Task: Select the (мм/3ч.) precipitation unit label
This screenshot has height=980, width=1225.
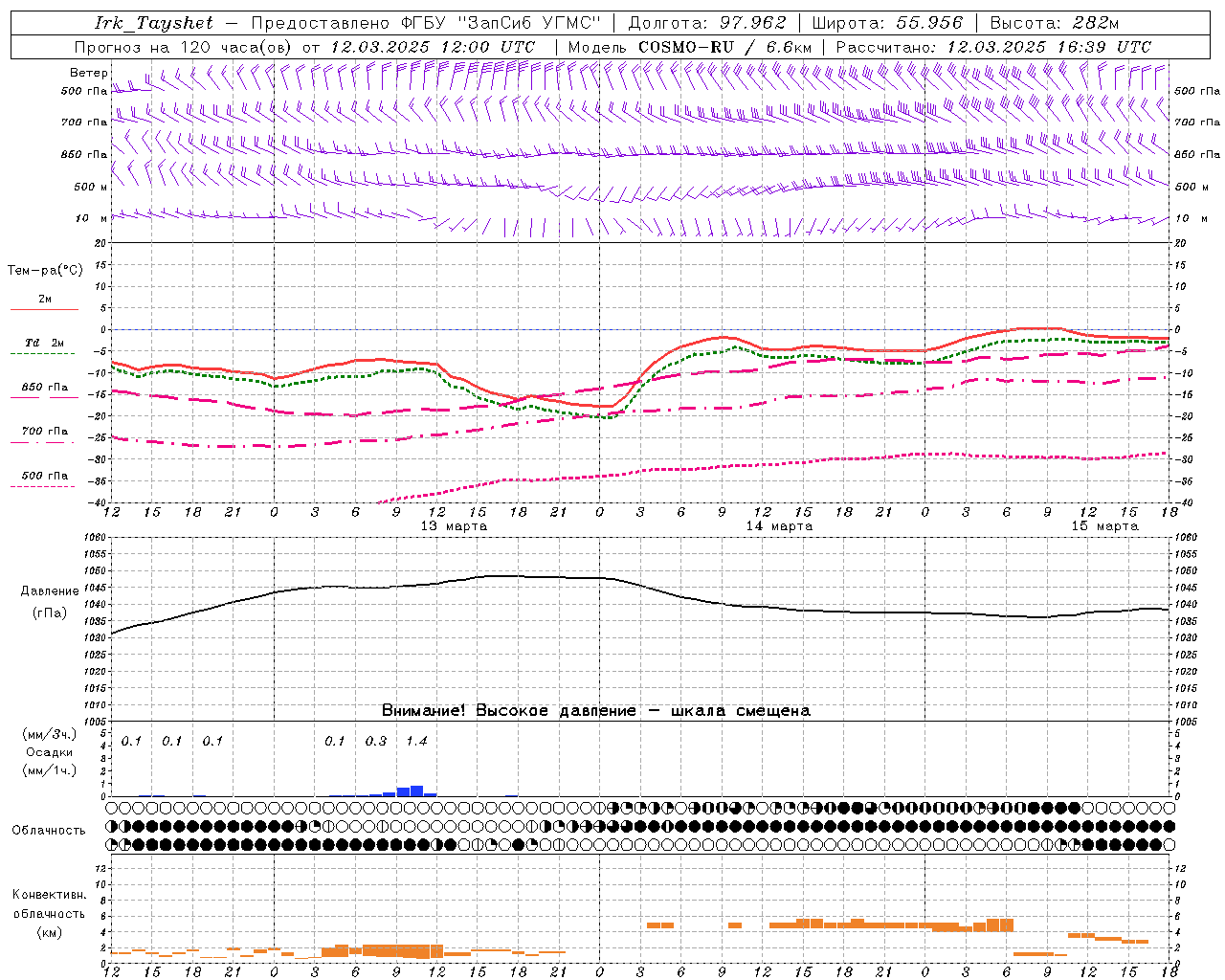Action: pos(50,735)
